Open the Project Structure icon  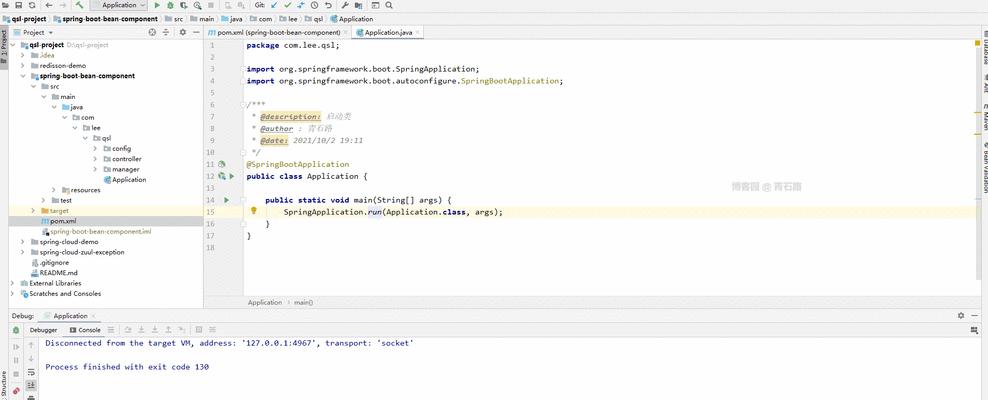[359, 5]
